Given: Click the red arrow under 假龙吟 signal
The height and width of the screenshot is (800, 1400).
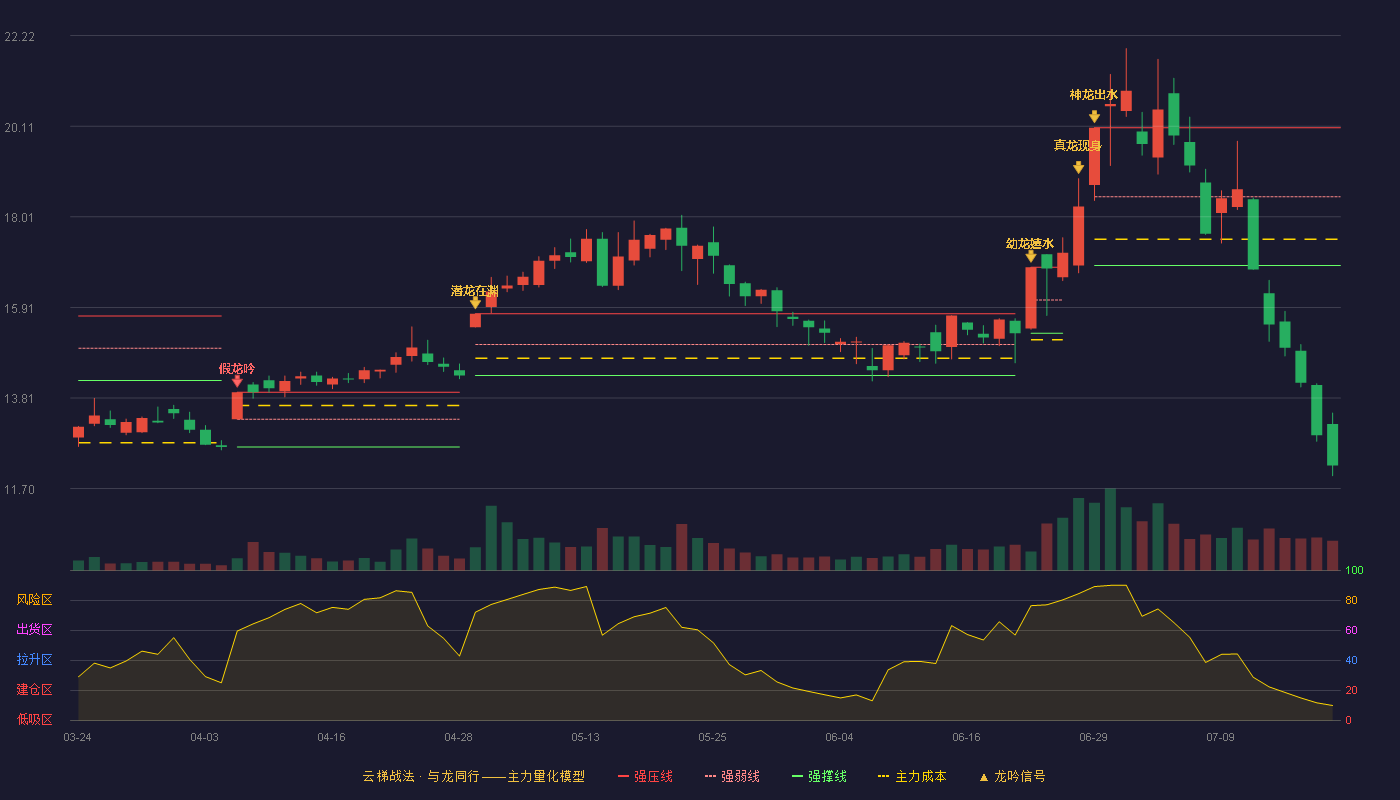Looking at the screenshot, I should click(x=237, y=381).
